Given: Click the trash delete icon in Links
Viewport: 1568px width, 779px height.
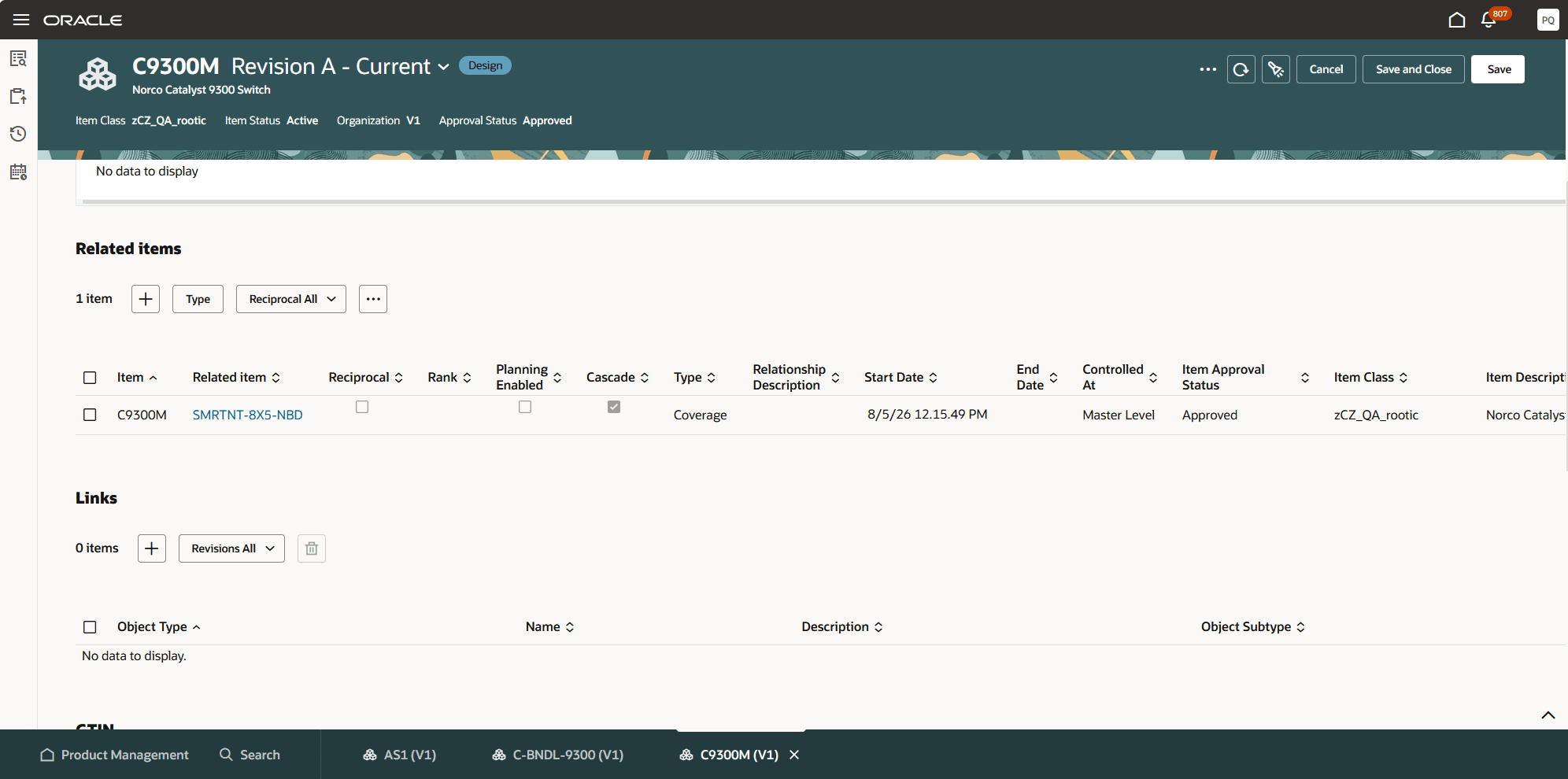Looking at the screenshot, I should point(312,548).
